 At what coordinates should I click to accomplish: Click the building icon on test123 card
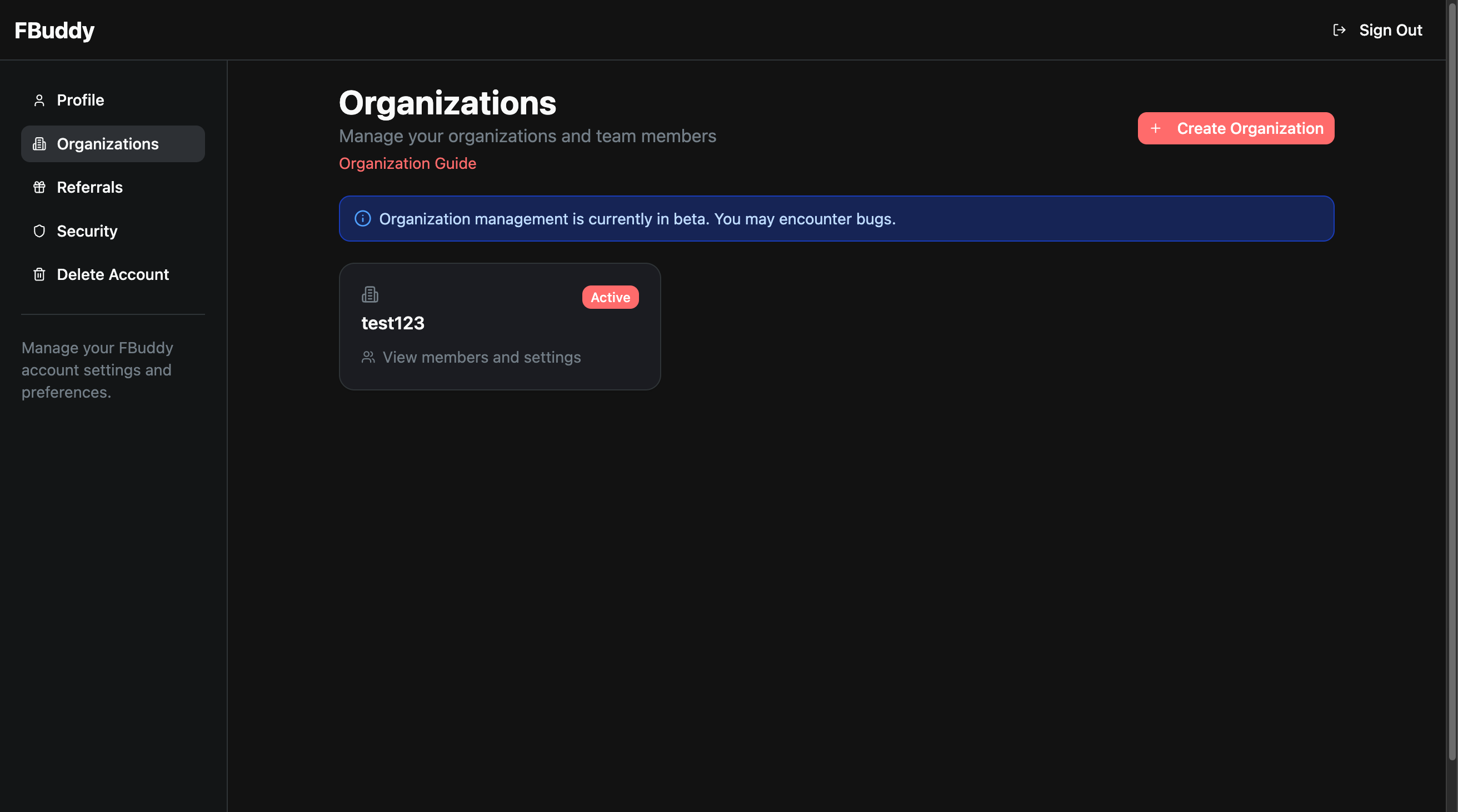370,294
